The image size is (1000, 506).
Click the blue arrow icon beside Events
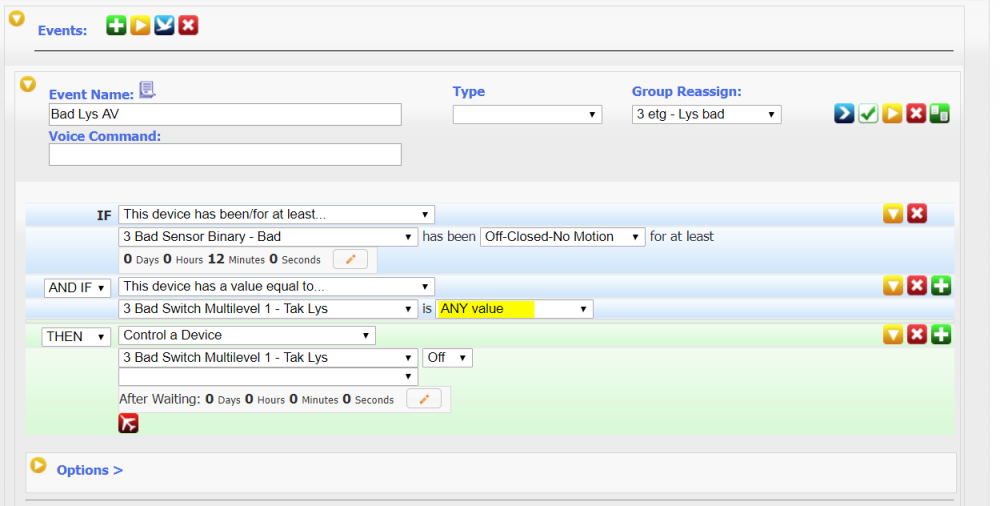[x=164, y=26]
